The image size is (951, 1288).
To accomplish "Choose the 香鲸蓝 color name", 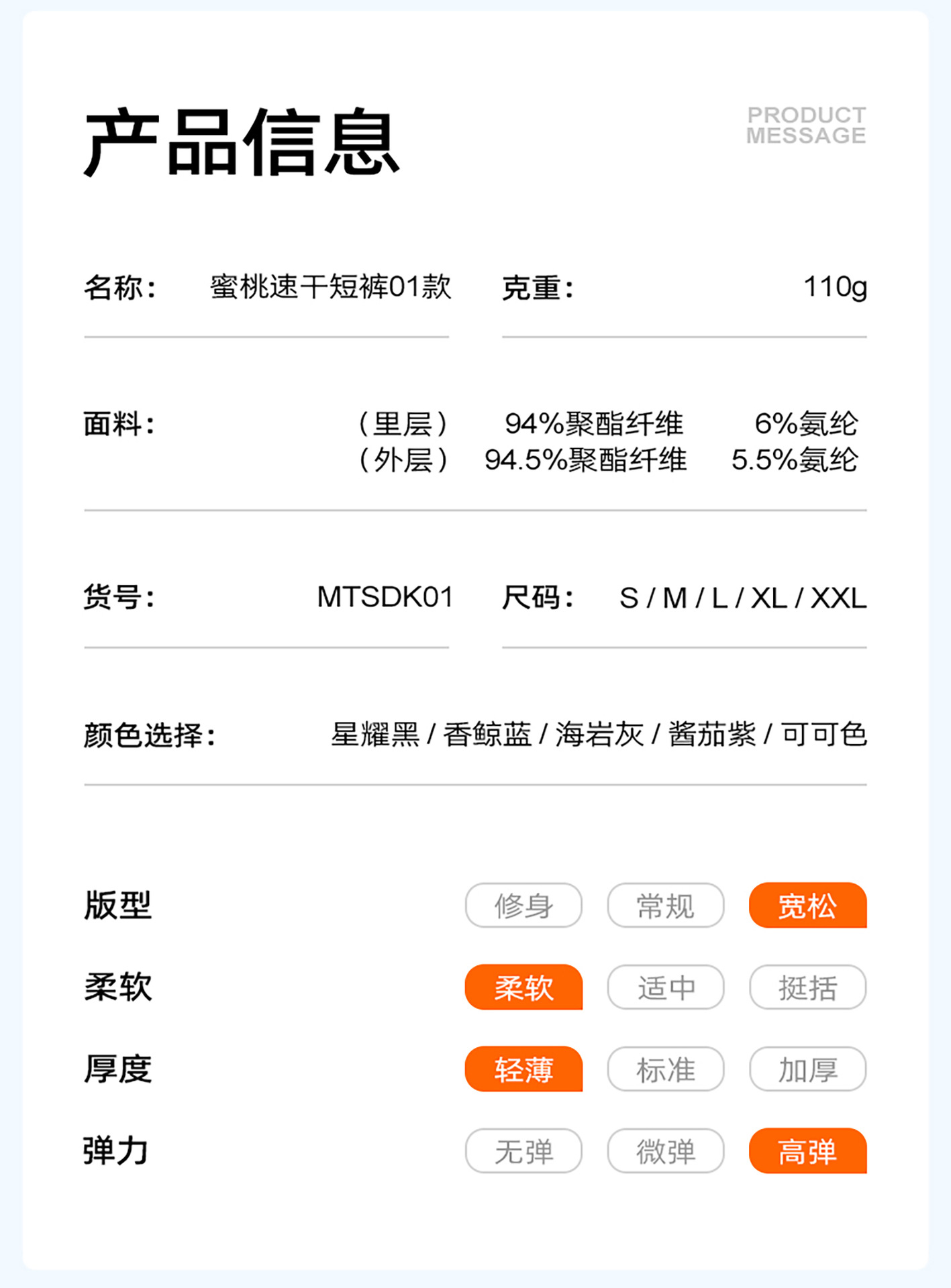I will tap(487, 735).
